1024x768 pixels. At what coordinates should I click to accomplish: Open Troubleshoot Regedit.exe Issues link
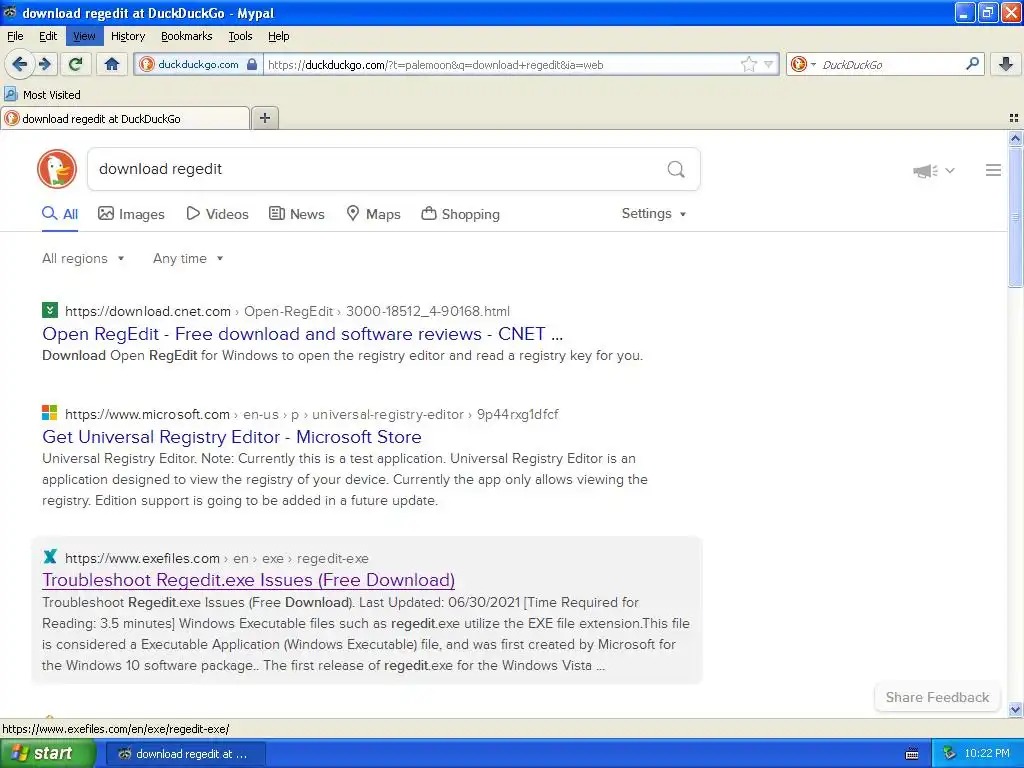(248, 580)
